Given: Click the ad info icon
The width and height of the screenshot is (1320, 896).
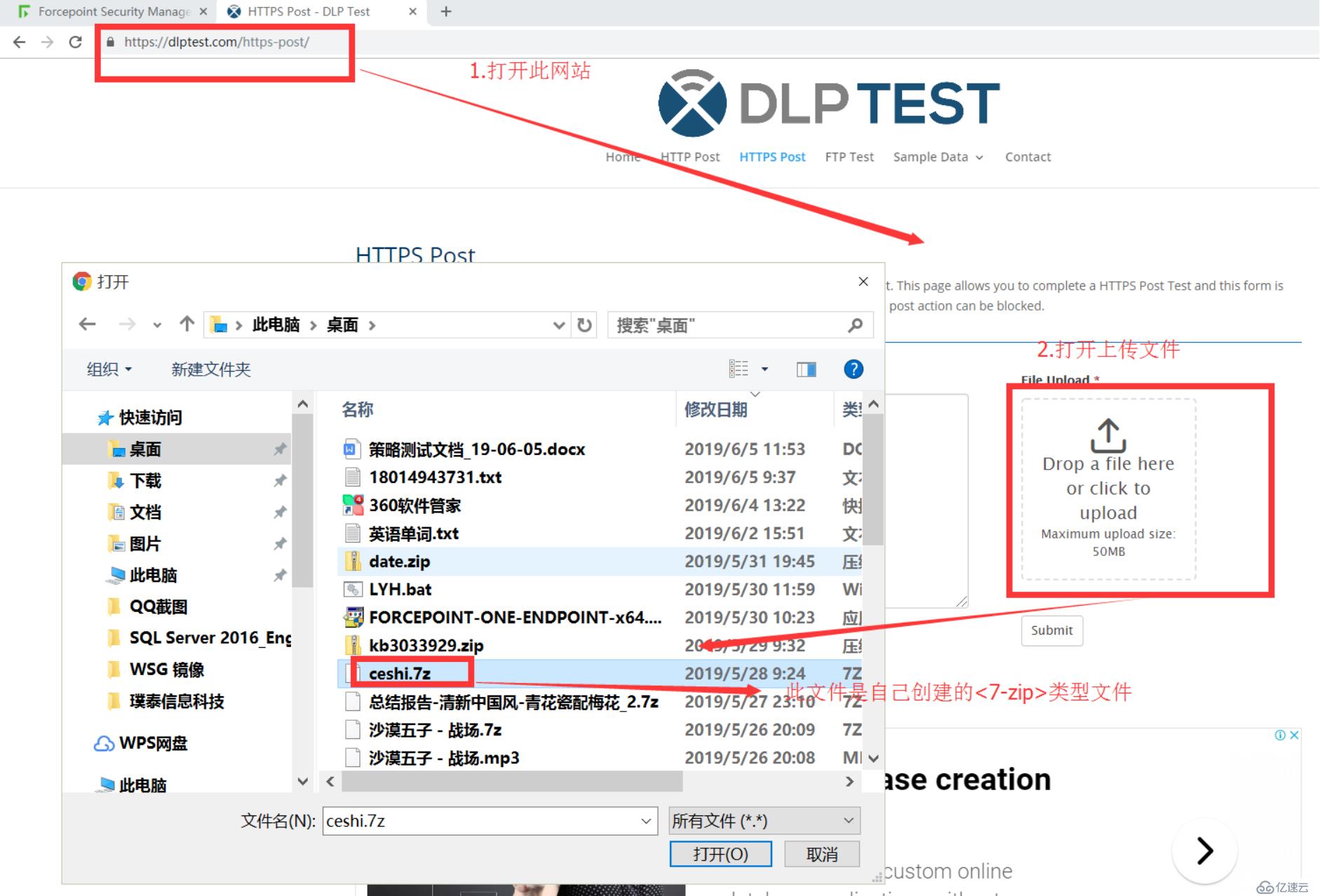Looking at the screenshot, I should click(1280, 735).
